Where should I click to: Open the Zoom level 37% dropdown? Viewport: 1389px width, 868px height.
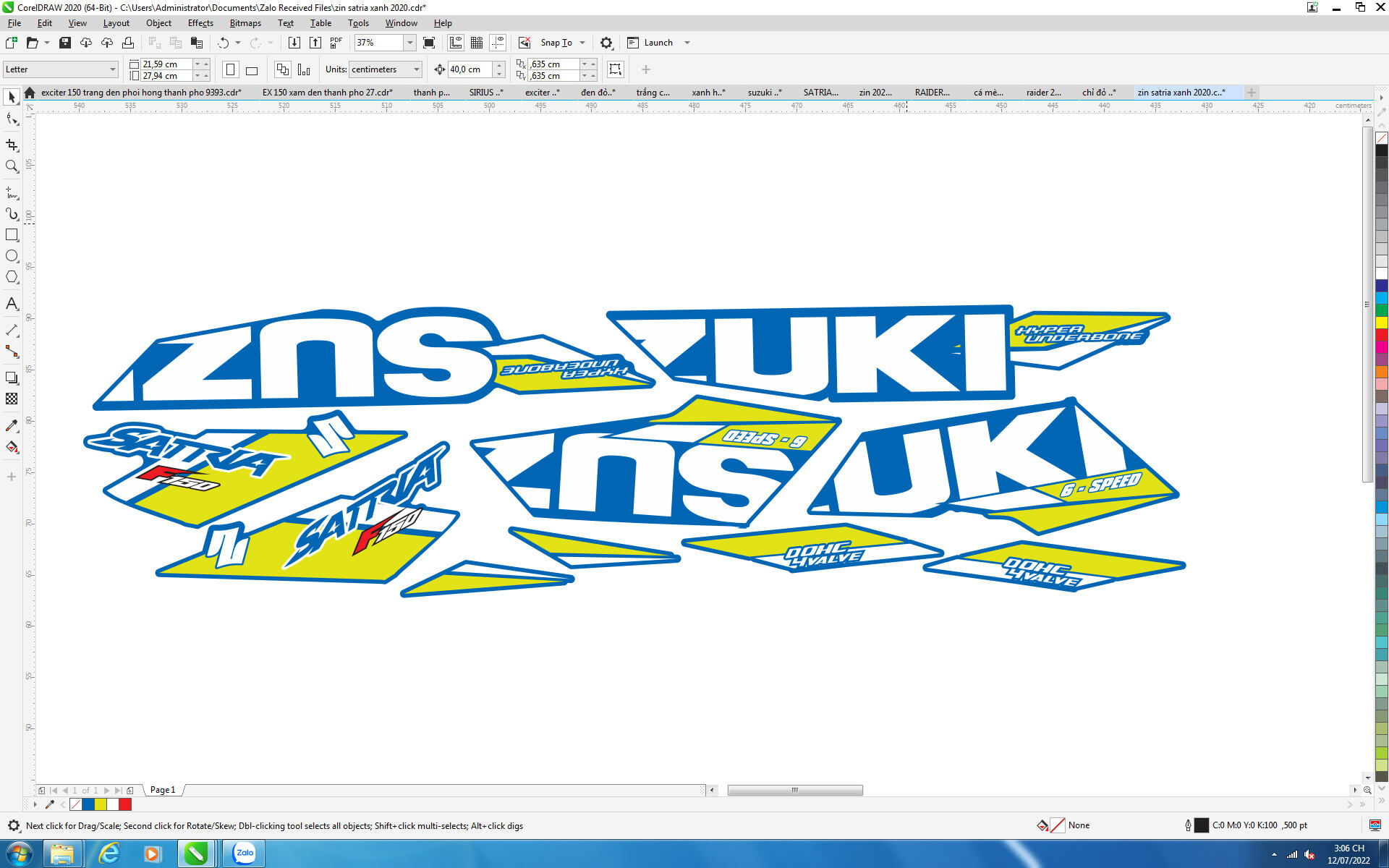point(409,43)
